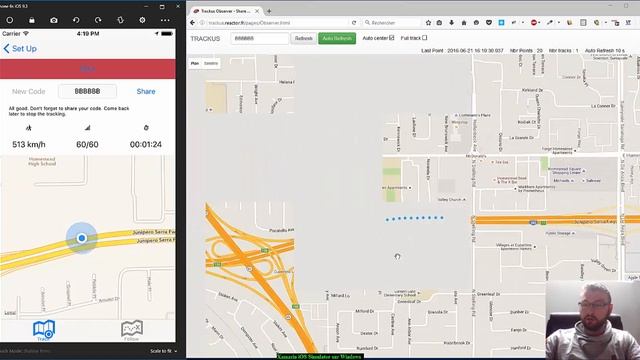This screenshot has height=360, width=640.
Task: Click the grey Refresh button
Action: point(303,38)
